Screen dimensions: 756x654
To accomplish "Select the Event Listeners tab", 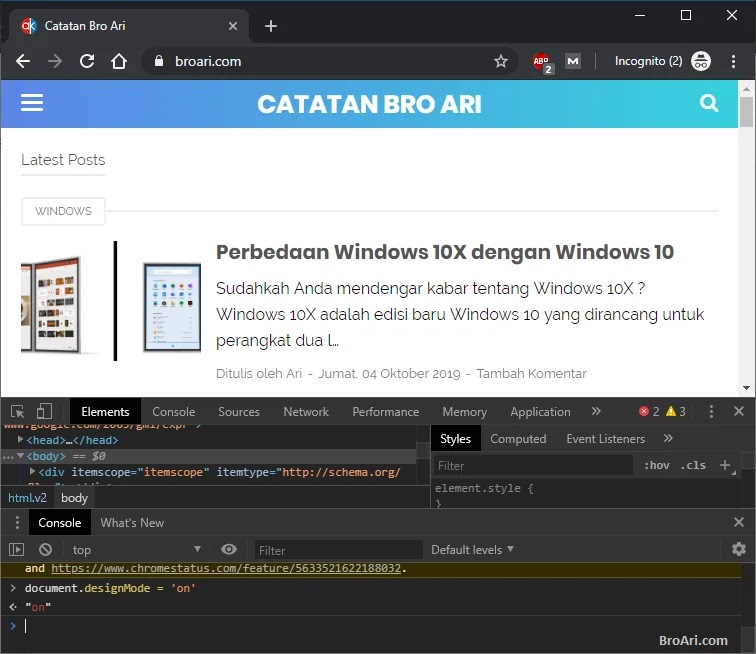I will [606, 439].
